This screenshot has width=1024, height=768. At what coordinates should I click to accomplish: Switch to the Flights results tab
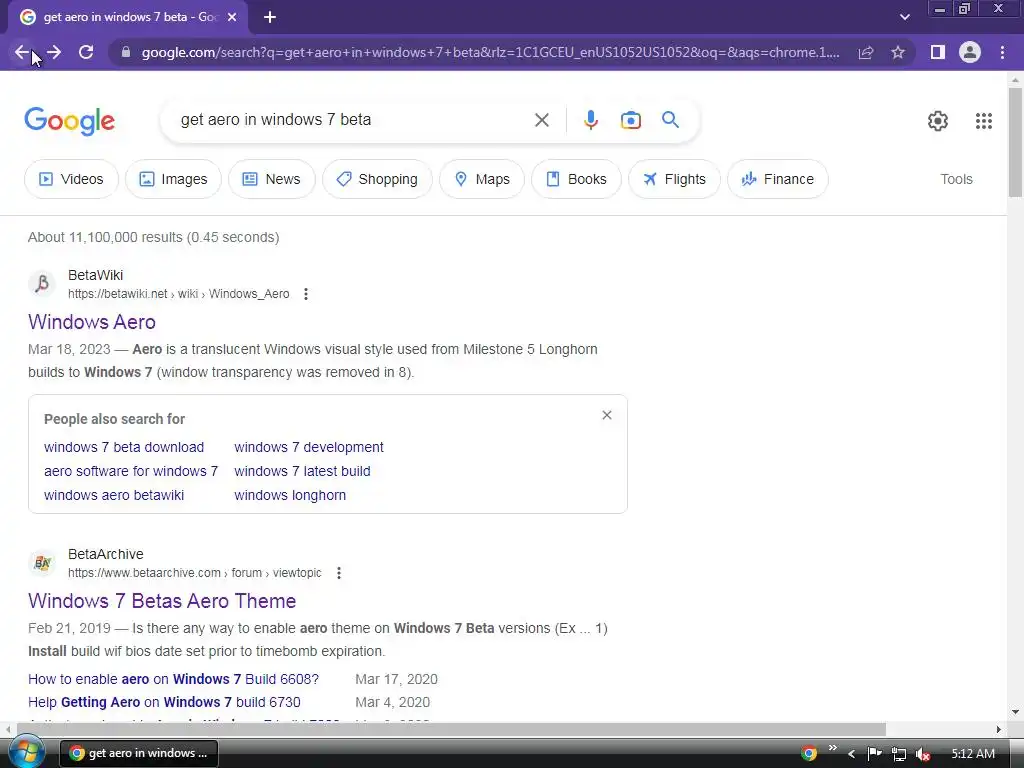tap(674, 179)
